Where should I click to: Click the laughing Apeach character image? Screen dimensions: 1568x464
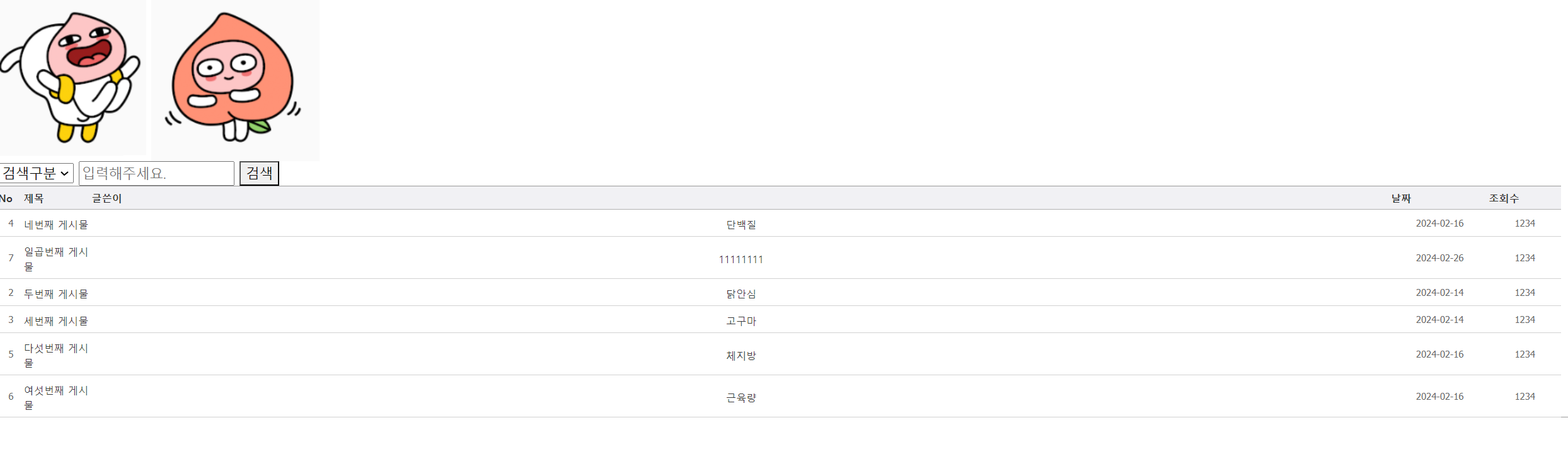[72, 79]
